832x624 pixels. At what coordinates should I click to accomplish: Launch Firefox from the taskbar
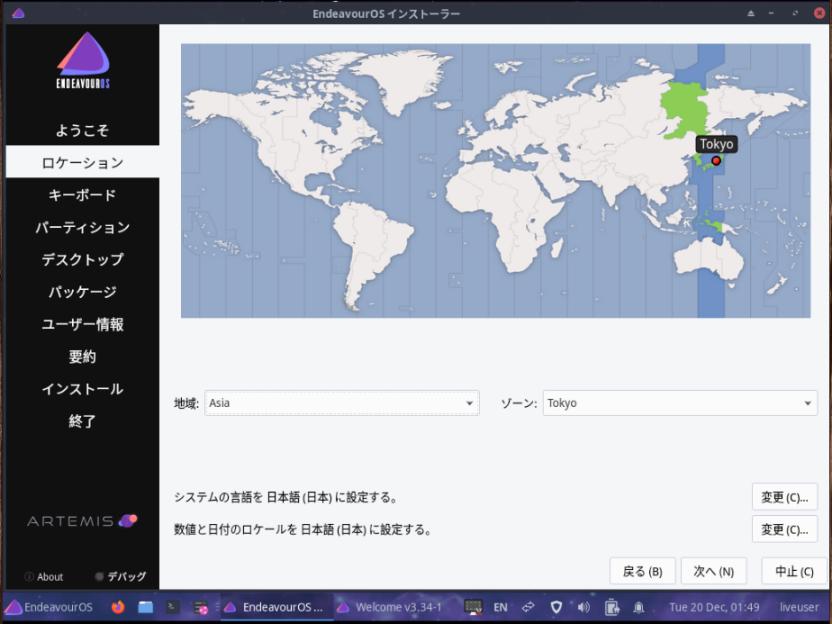pyautogui.click(x=118, y=607)
